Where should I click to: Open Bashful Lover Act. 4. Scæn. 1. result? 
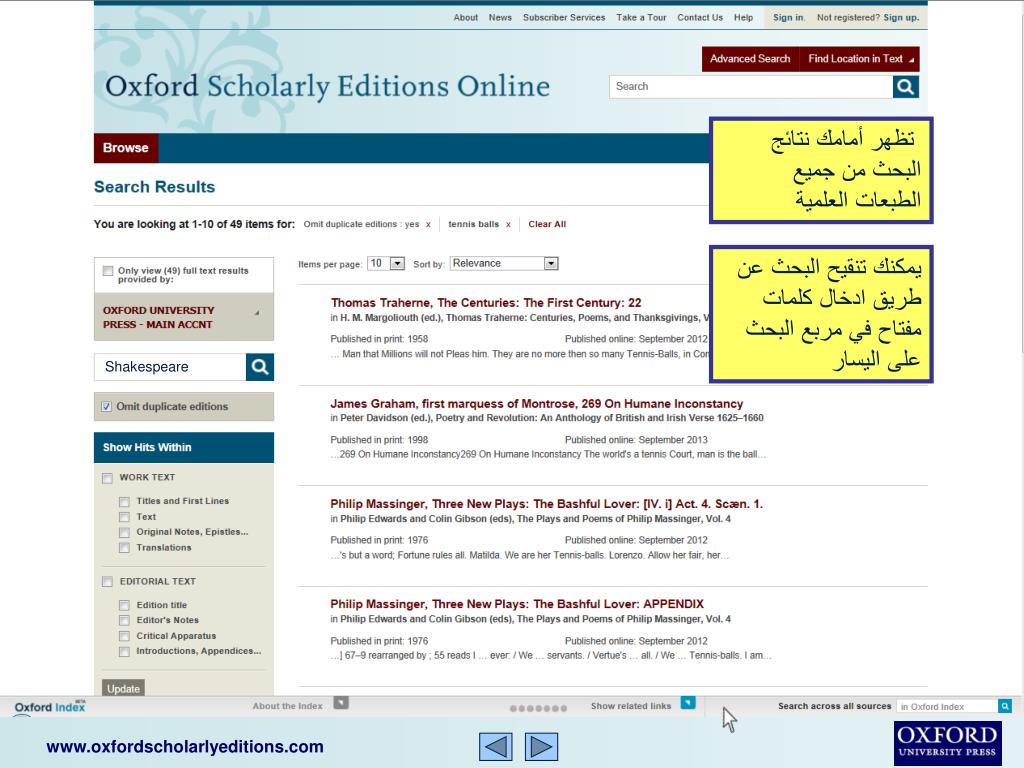click(x=547, y=504)
